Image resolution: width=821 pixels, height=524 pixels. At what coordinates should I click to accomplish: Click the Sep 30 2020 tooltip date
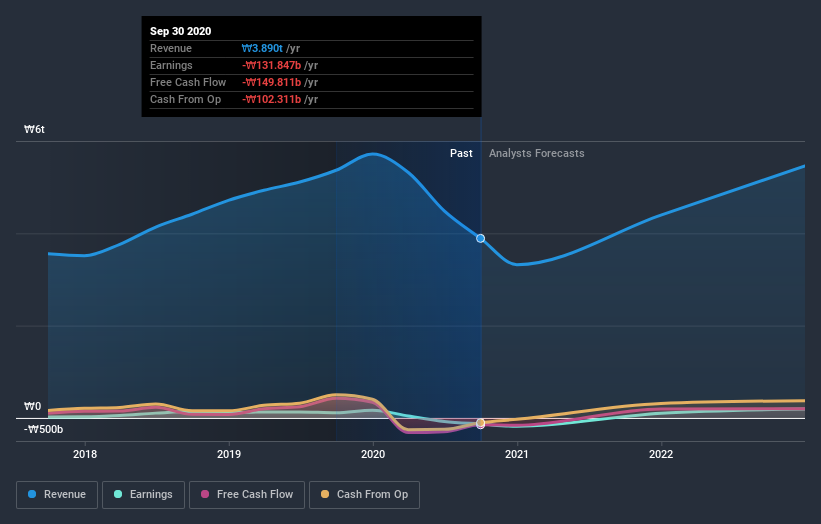[181, 31]
